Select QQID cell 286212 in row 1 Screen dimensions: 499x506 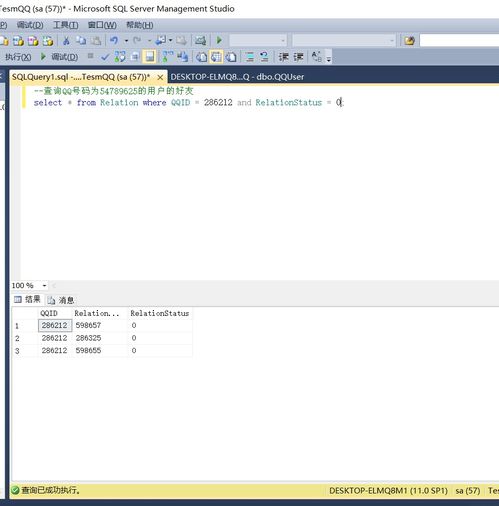[x=55, y=325]
